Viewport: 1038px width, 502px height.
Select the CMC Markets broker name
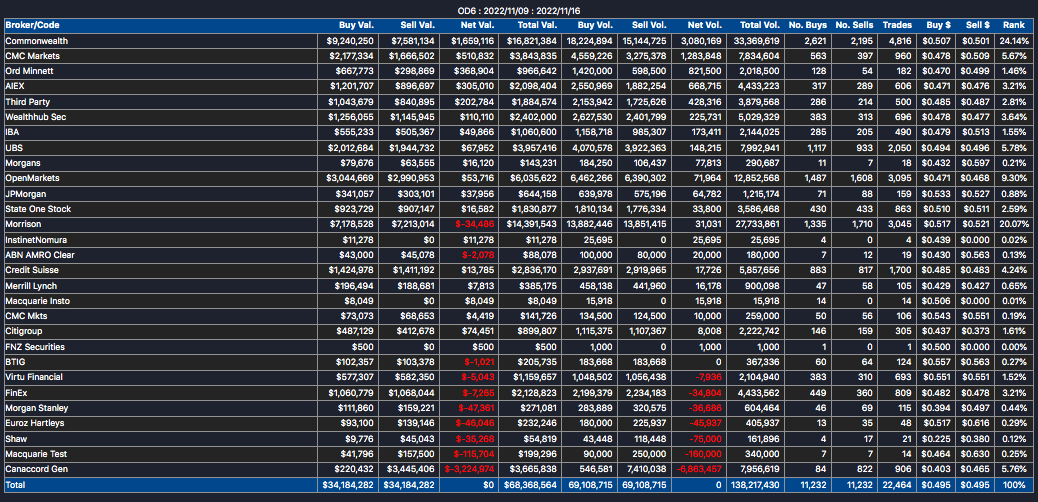(x=32, y=56)
